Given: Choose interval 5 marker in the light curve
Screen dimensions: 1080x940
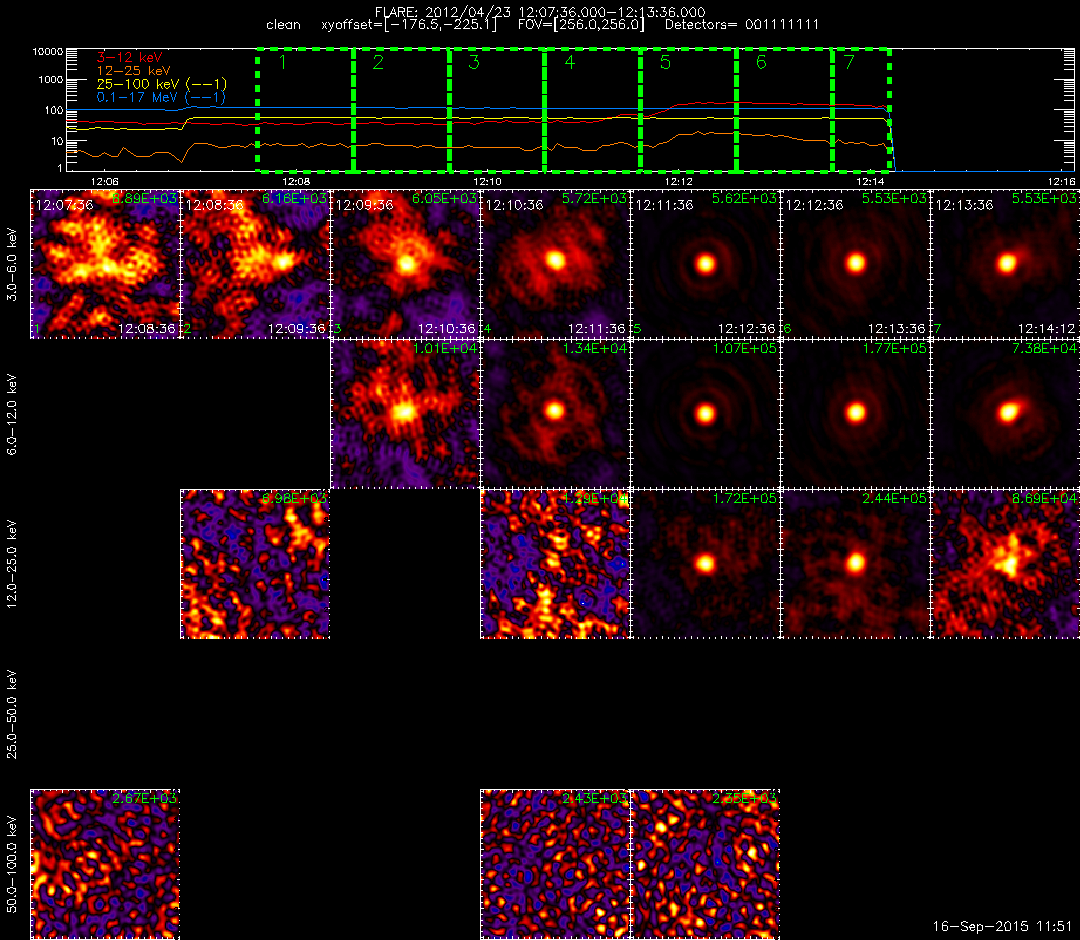Looking at the screenshot, I should tap(665, 62).
